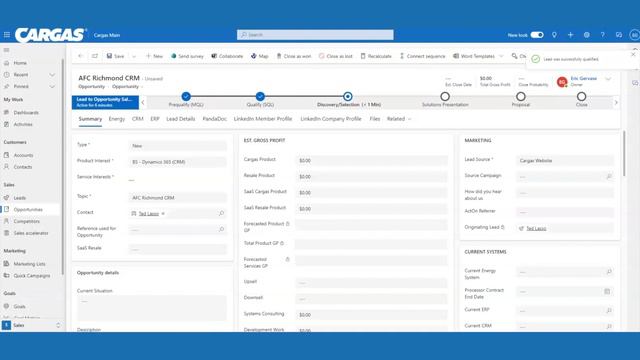Collapse the site map hamburger menu
The height and width of the screenshot is (360, 640).
tap(7, 50)
